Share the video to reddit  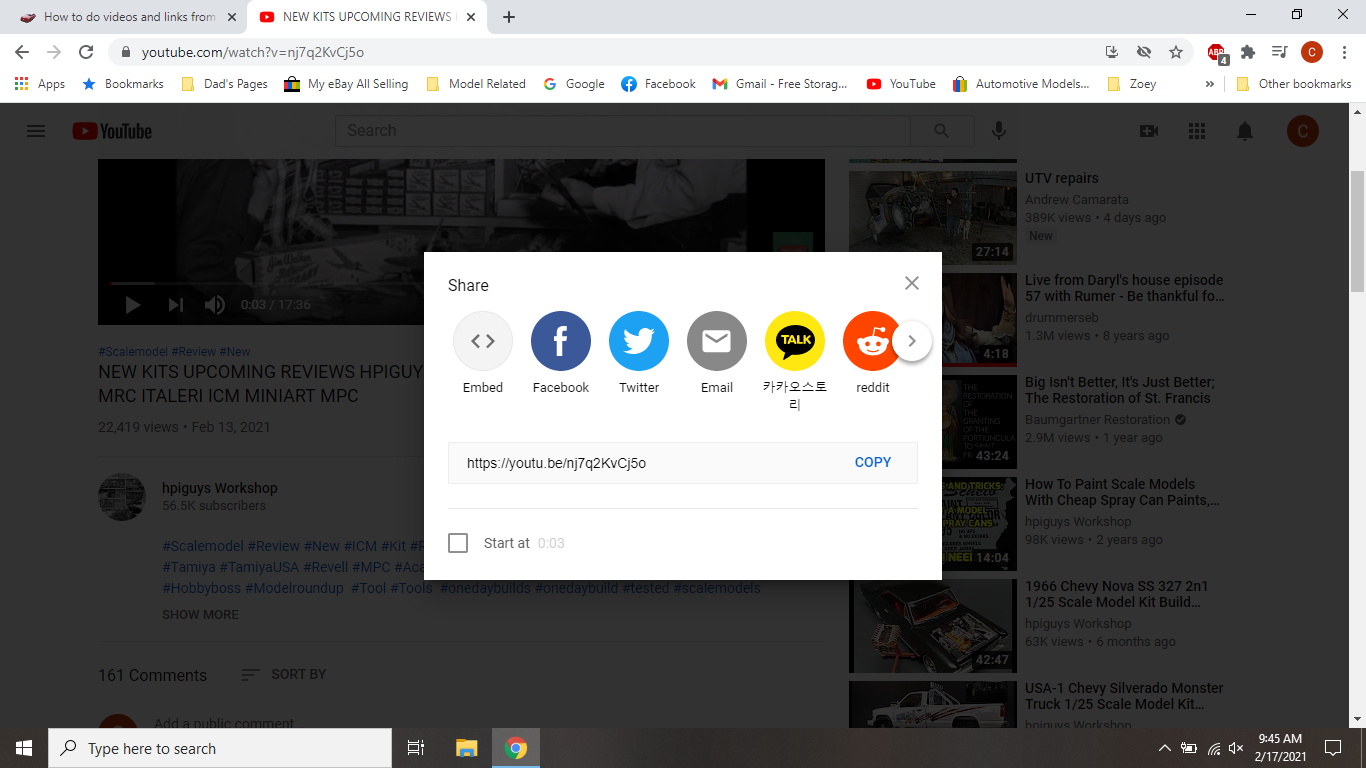pos(872,341)
